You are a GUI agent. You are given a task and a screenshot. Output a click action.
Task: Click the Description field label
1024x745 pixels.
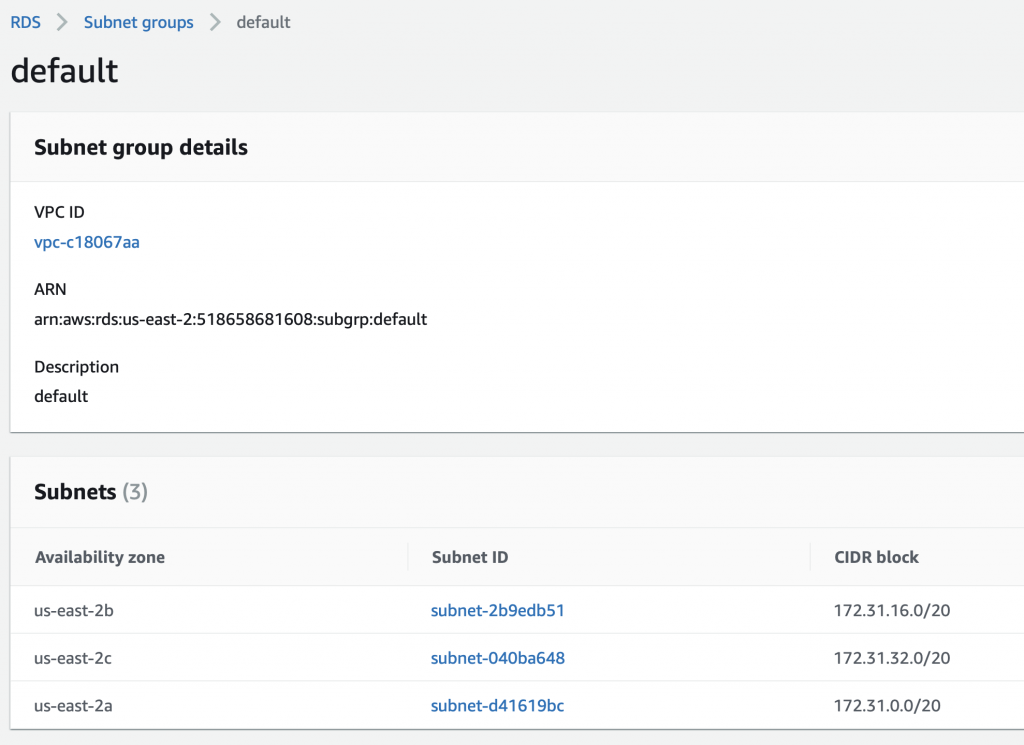coord(76,367)
